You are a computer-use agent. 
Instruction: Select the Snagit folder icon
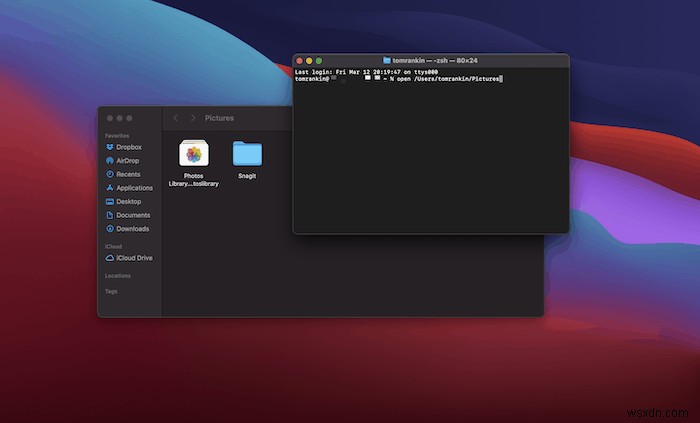tap(247, 153)
